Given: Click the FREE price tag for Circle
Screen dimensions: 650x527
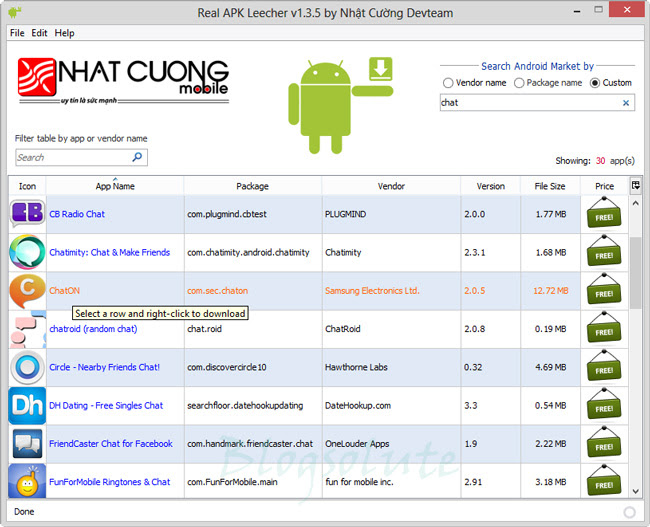Looking at the screenshot, I should click(604, 366).
